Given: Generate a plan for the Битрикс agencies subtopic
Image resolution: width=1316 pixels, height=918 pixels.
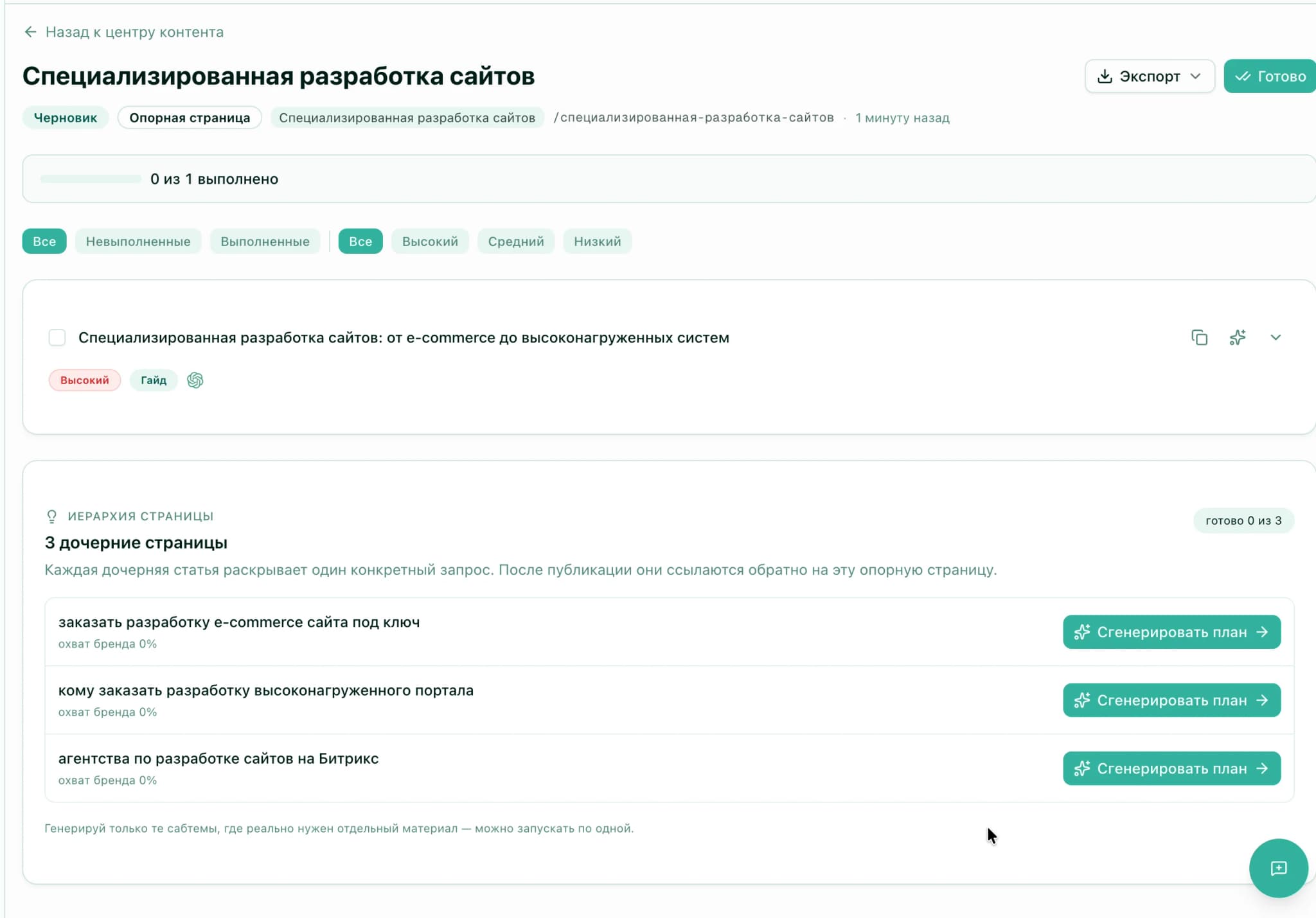Looking at the screenshot, I should point(1171,768).
